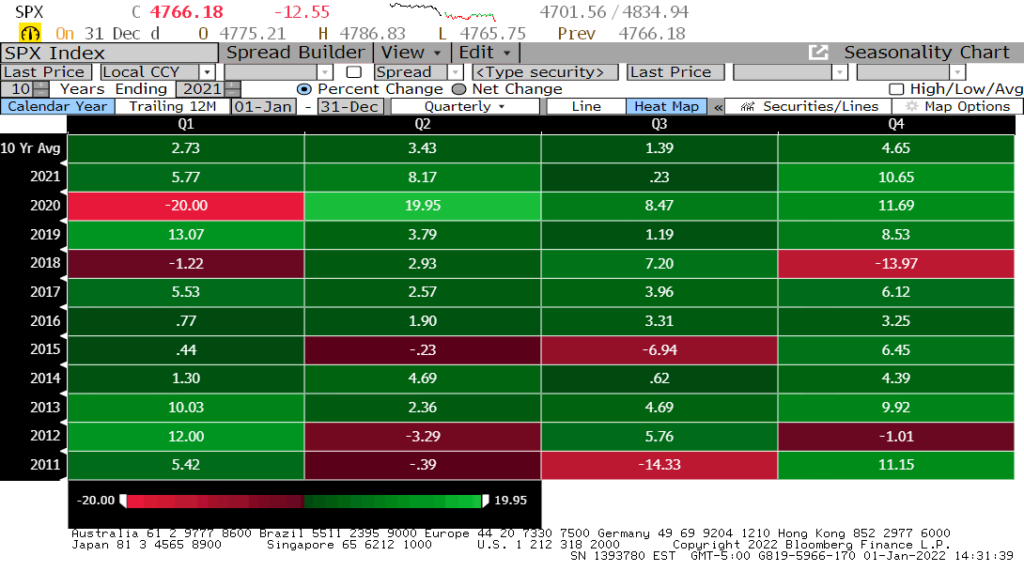This screenshot has width=1024, height=587.
Task: Switch to the Line chart view
Action: click(x=586, y=106)
